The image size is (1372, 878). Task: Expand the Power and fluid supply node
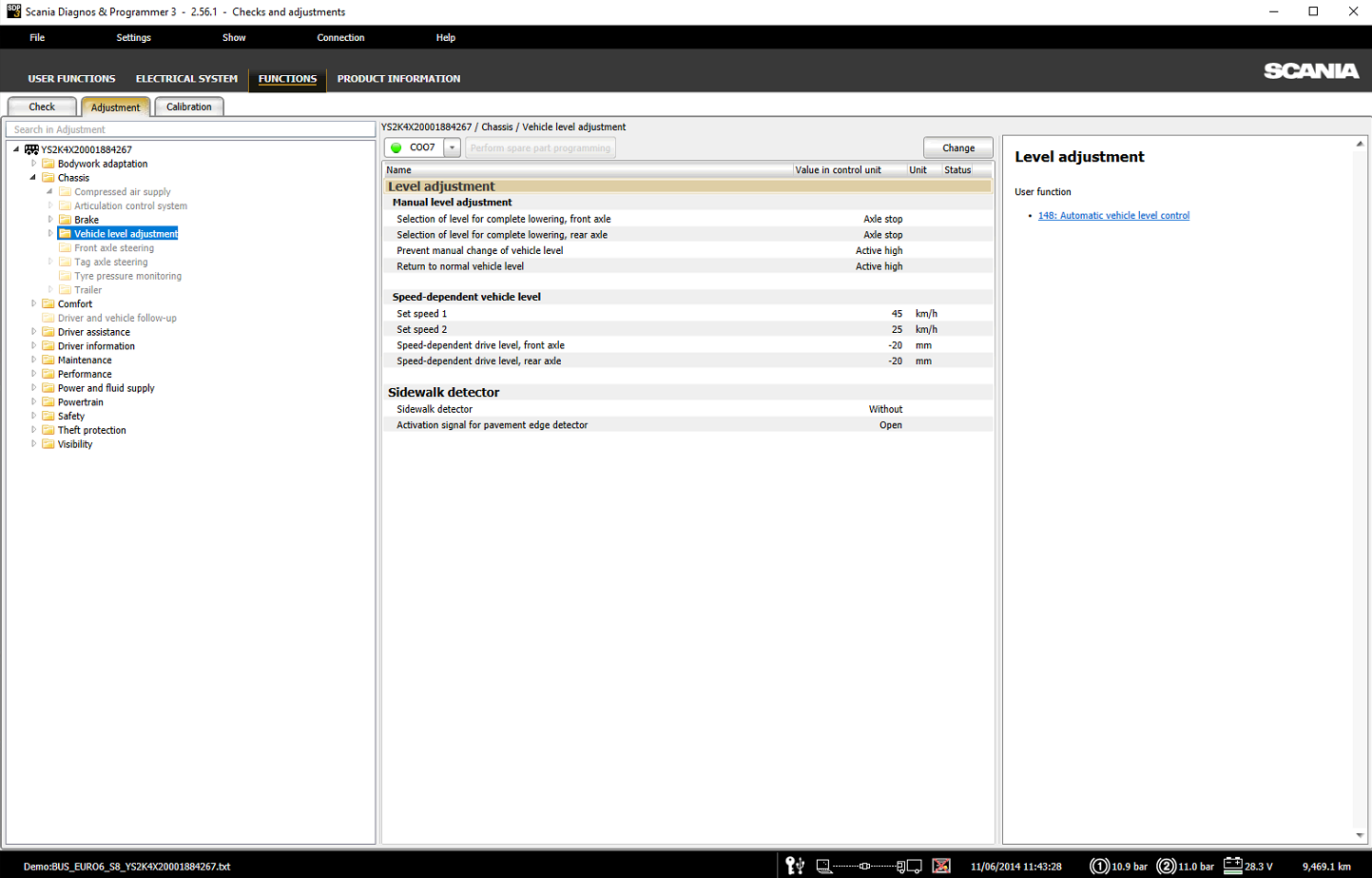pyautogui.click(x=33, y=388)
